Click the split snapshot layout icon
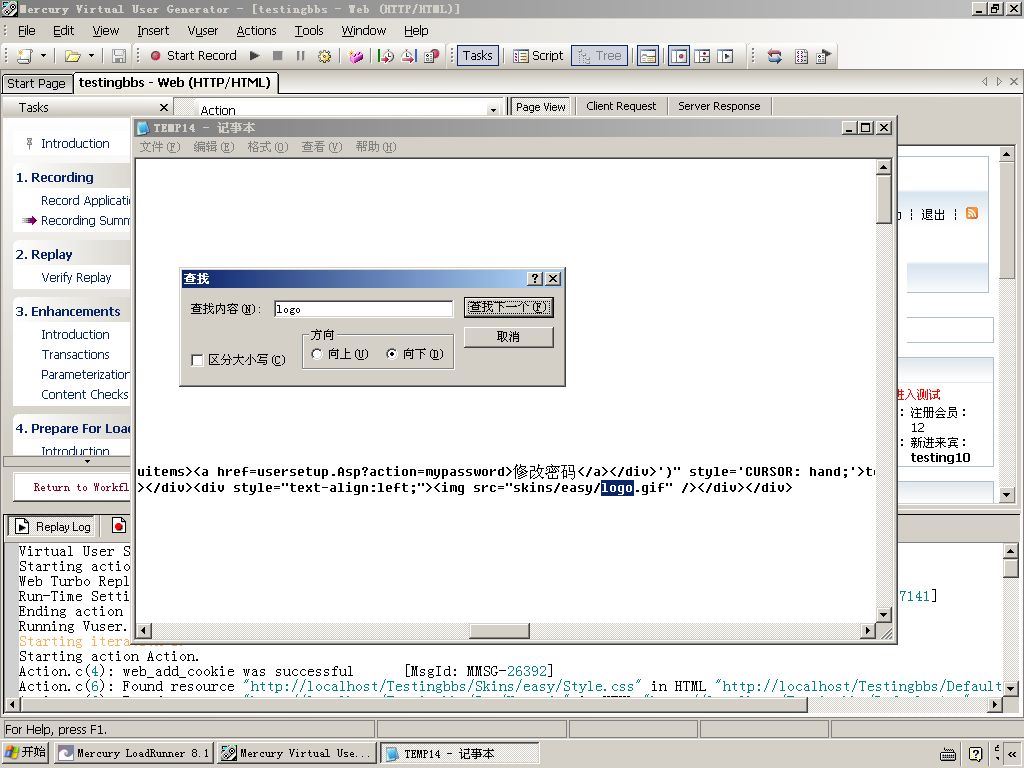The height and width of the screenshot is (768, 1024). [x=703, y=56]
